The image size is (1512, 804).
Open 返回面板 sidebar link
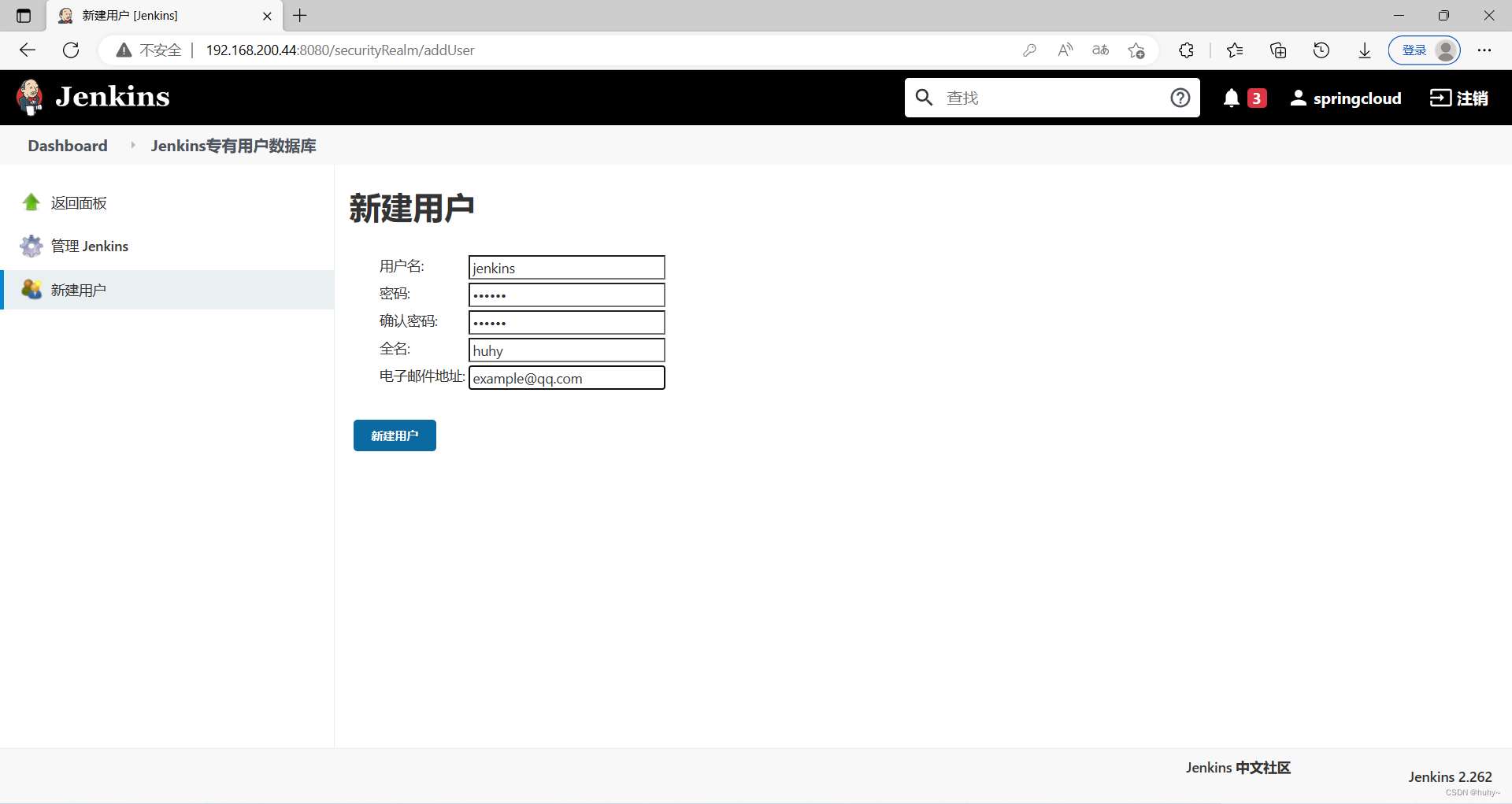(79, 203)
